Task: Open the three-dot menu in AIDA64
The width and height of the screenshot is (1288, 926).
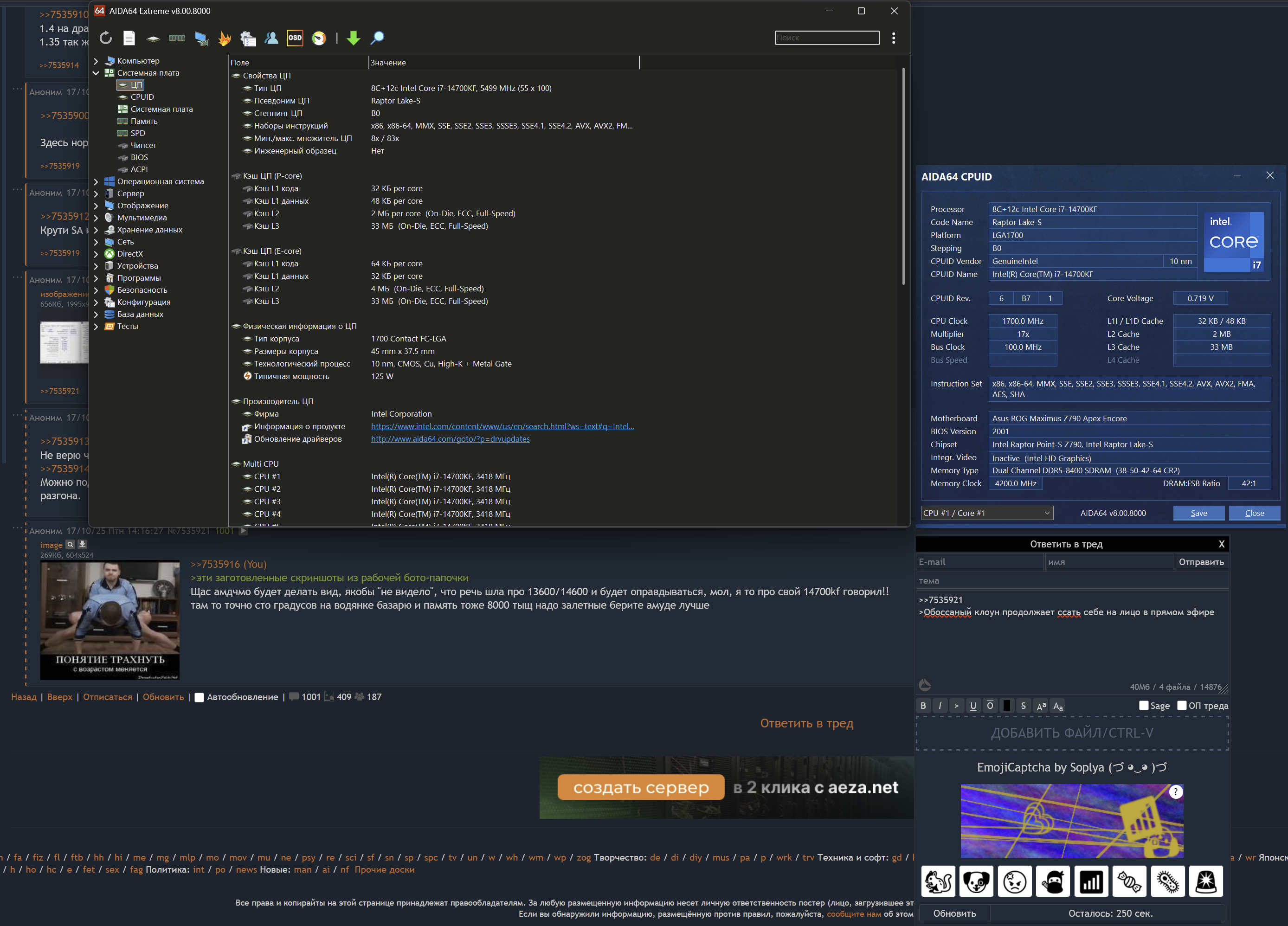Action: tap(893, 38)
